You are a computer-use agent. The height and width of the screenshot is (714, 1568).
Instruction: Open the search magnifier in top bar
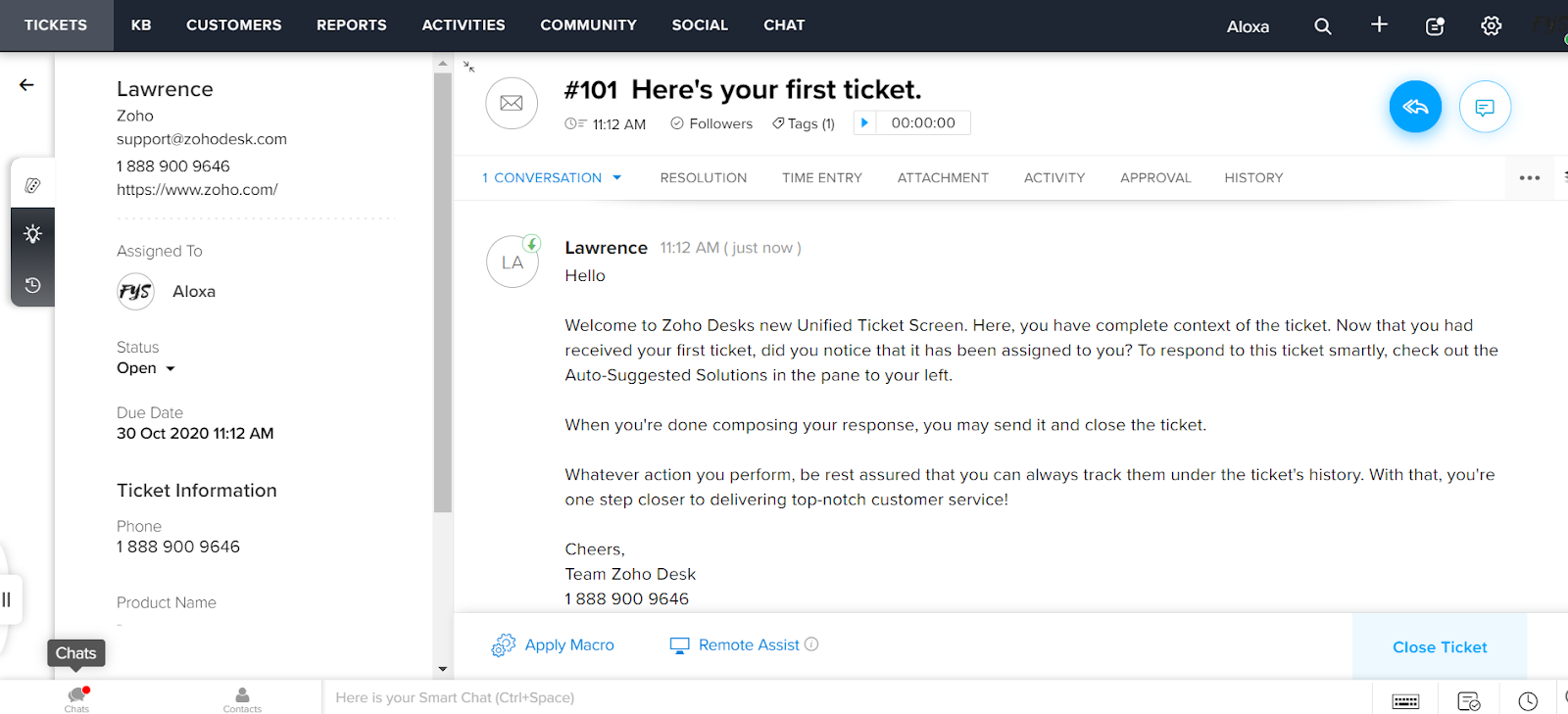click(1323, 26)
